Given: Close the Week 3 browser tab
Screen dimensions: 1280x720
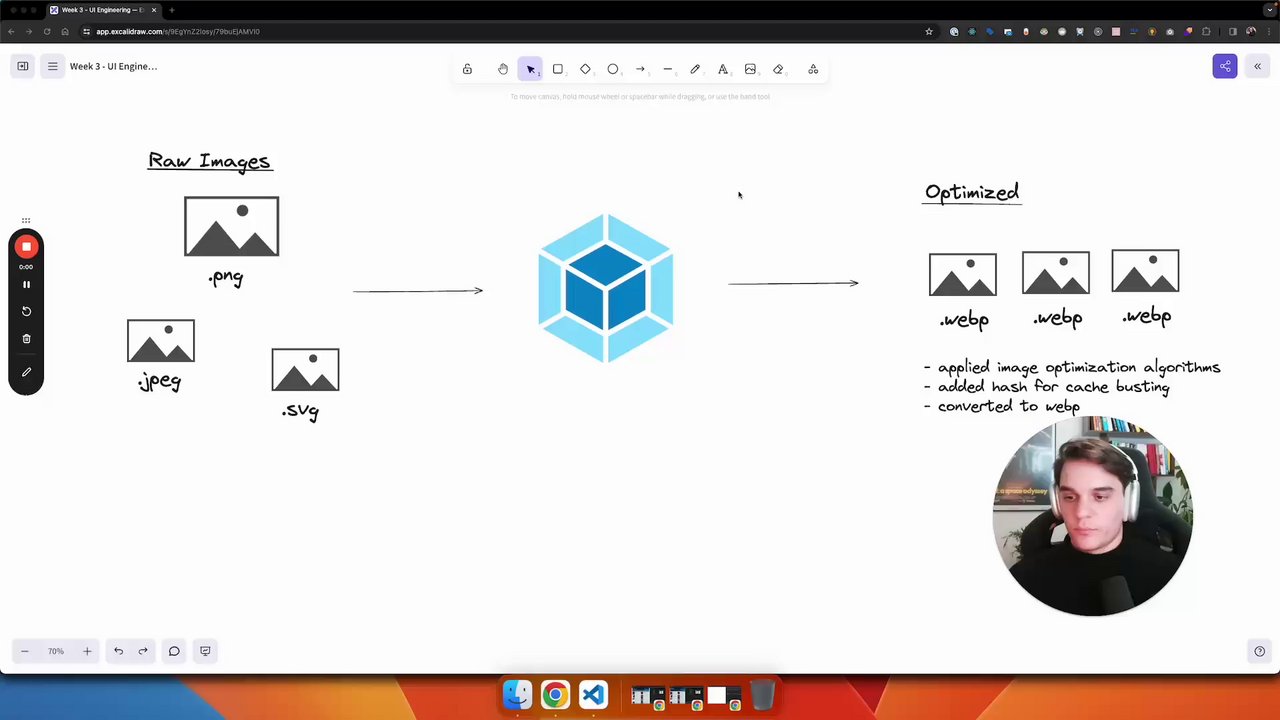Looking at the screenshot, I should pos(154,10).
